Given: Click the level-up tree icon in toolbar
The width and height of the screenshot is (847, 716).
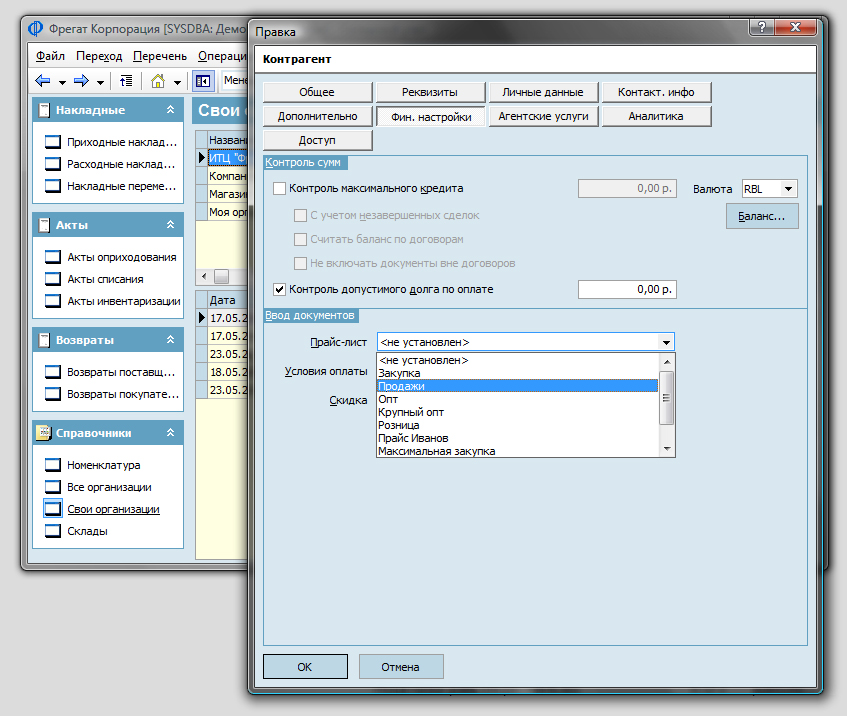Looking at the screenshot, I should click(125, 81).
